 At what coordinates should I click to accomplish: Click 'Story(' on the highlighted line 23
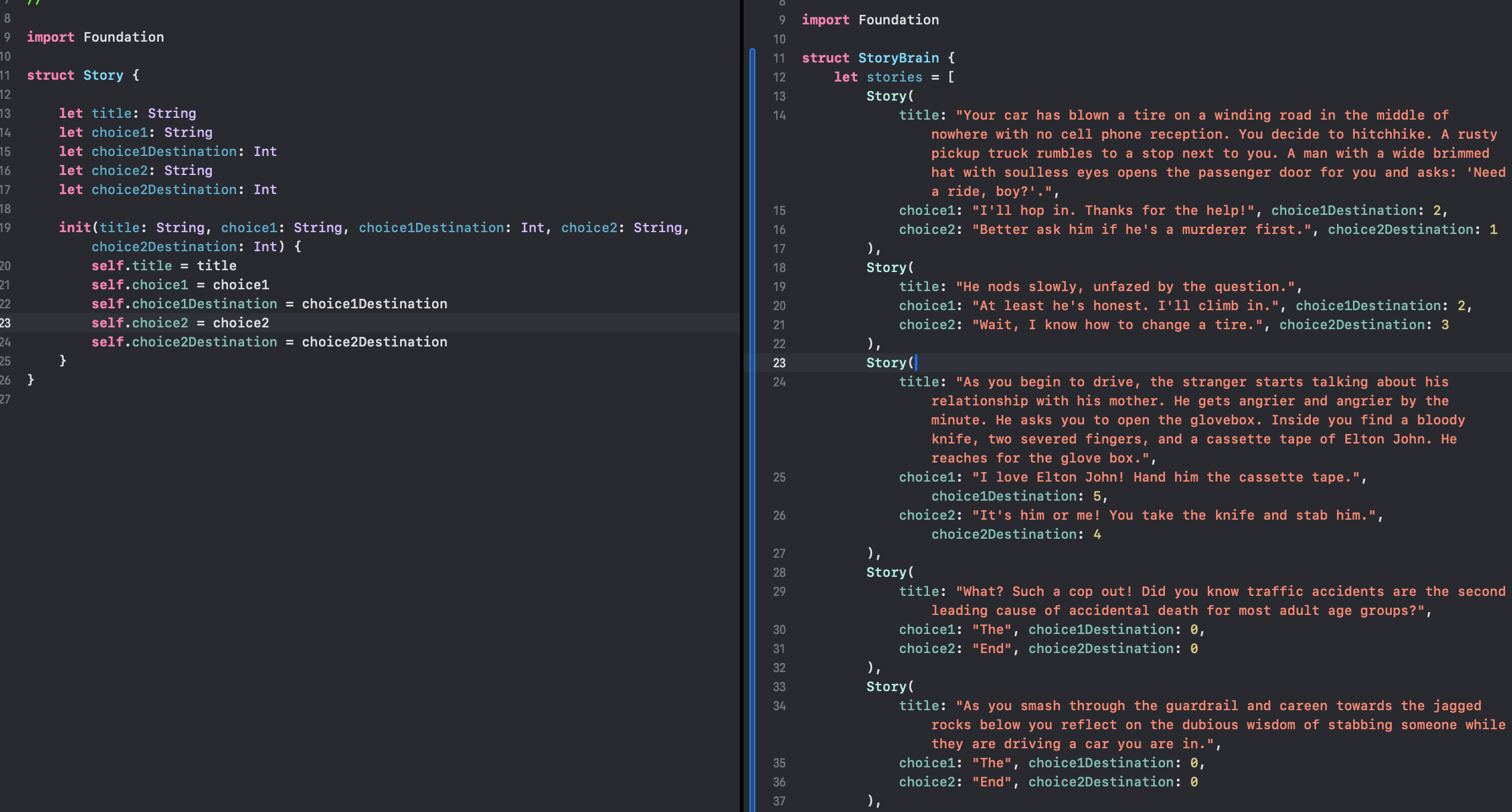click(890, 363)
